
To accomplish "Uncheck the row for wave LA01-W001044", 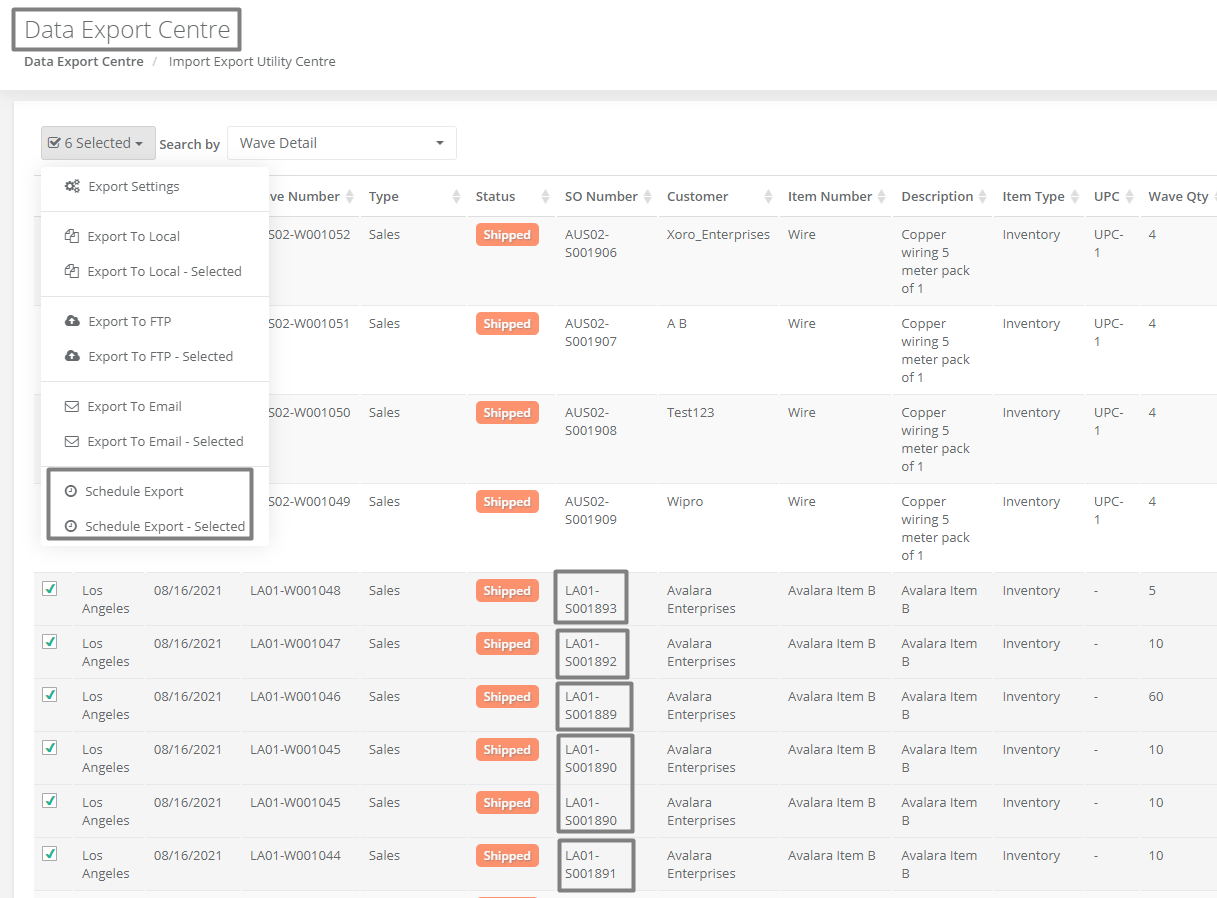I will 50,854.
